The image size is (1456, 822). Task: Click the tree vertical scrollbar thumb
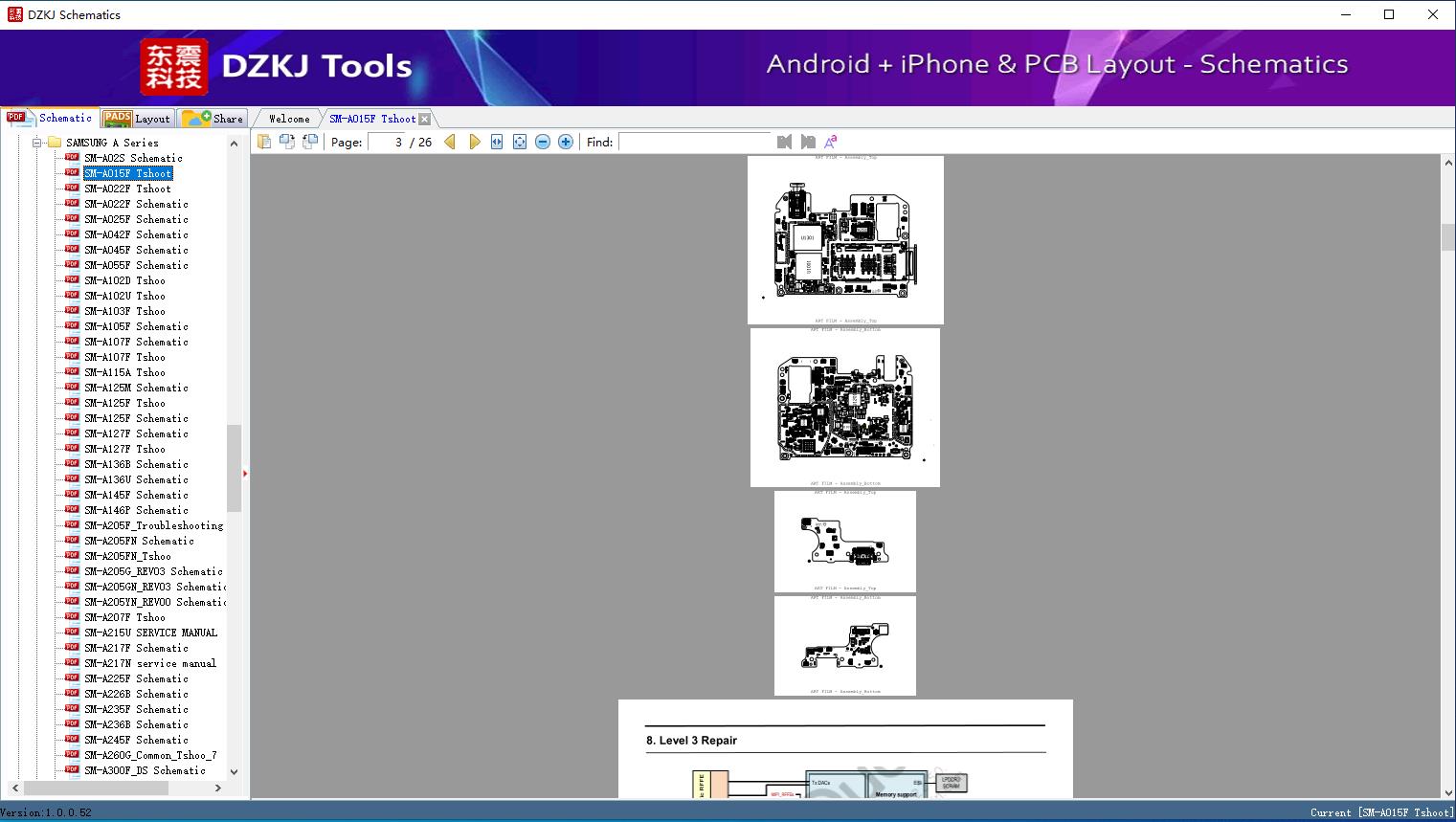coord(234,468)
